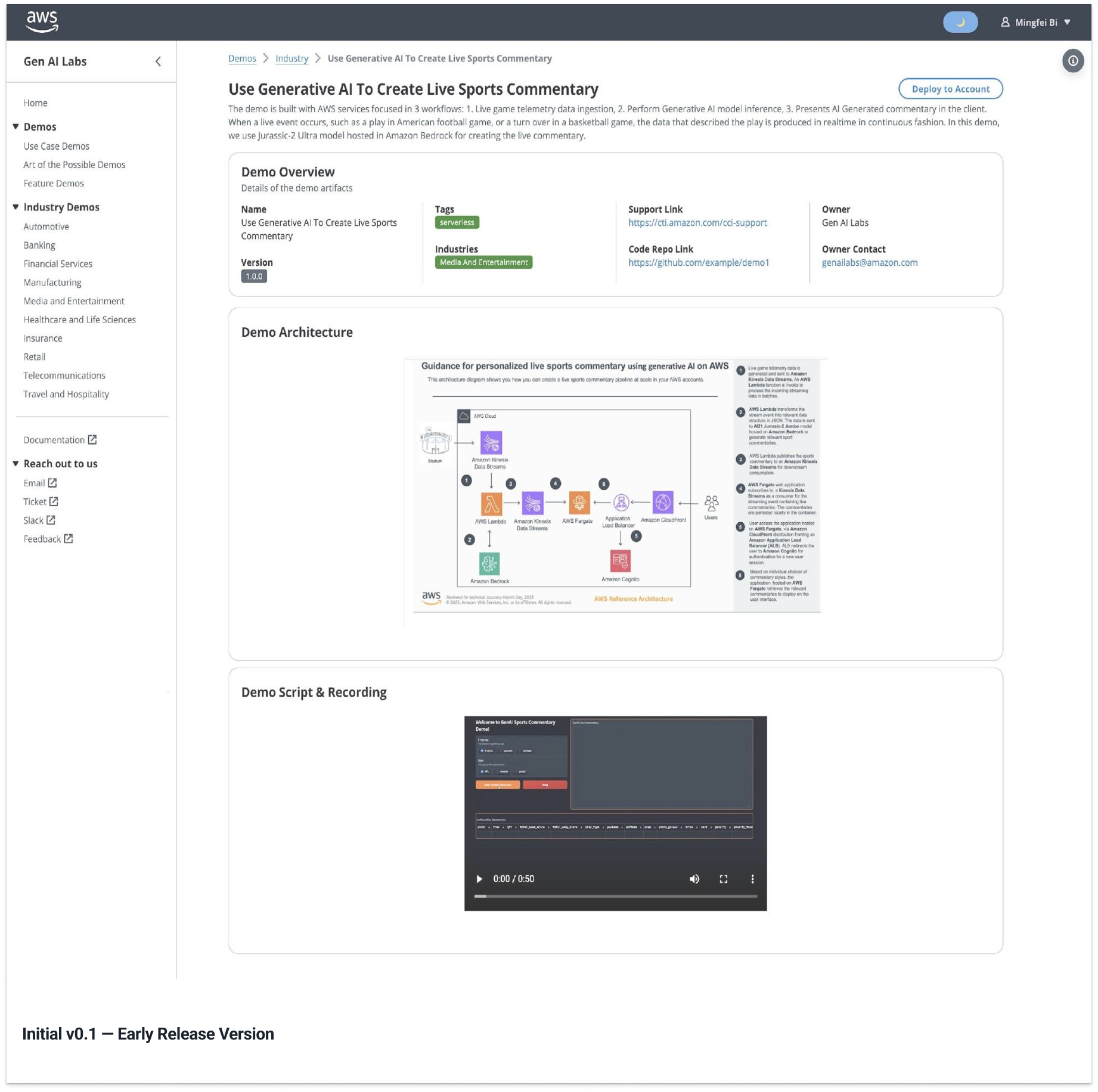
Task: Open the GitHub code repo link
Action: [x=699, y=262]
